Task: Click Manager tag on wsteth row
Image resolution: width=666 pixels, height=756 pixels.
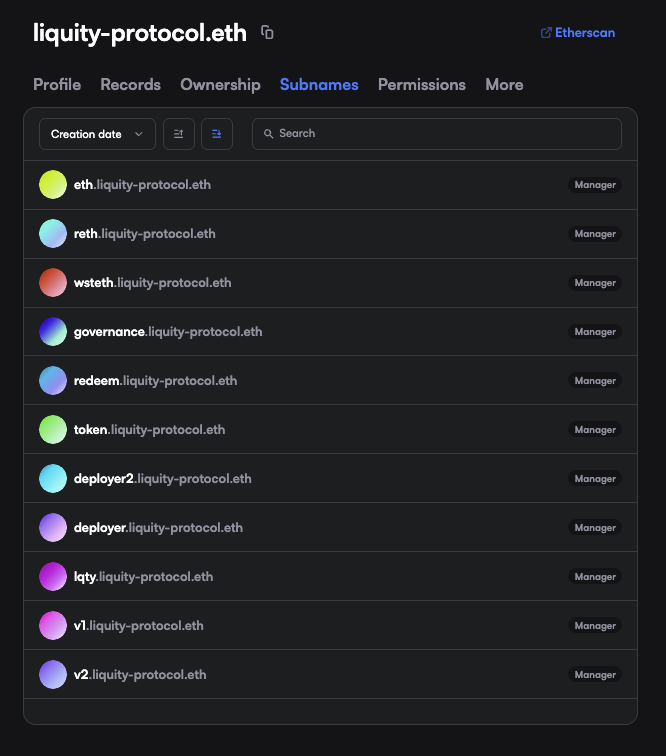Action: click(x=595, y=283)
